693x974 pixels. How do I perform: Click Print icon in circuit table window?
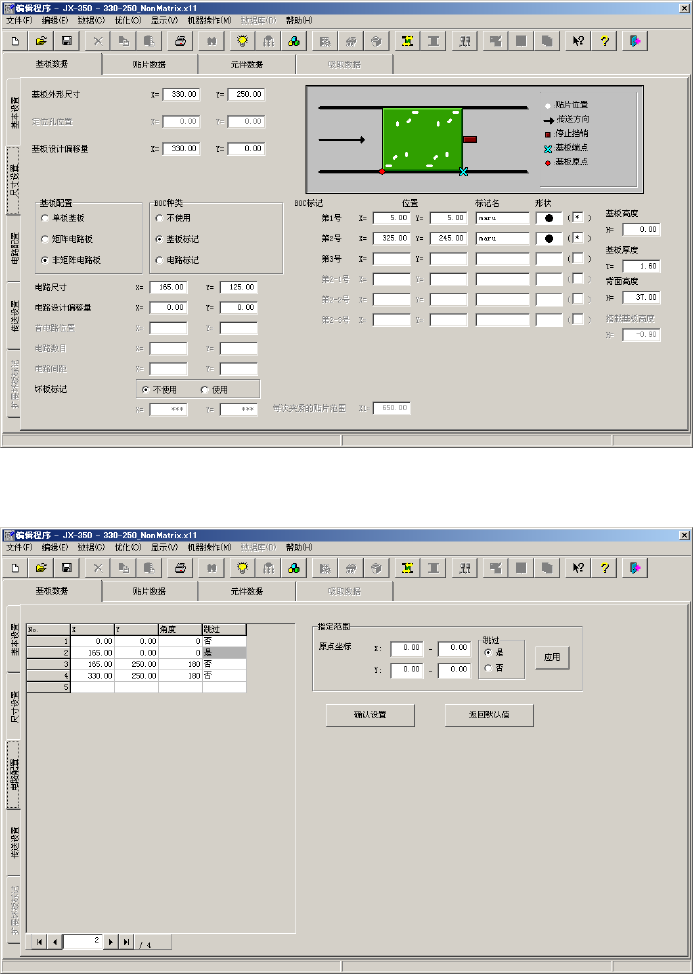point(181,568)
